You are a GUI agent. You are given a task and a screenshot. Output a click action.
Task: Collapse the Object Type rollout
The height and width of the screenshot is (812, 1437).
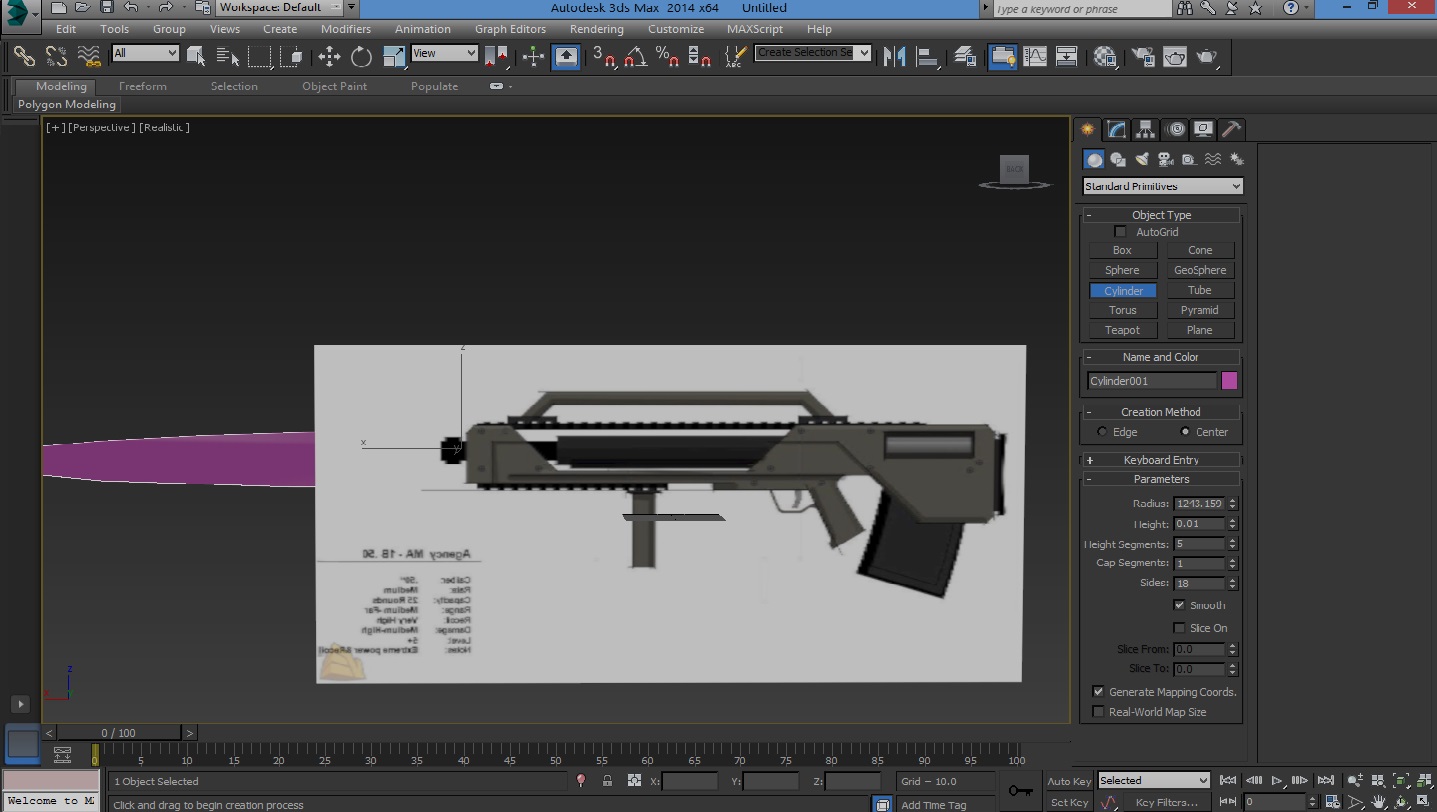click(1161, 215)
